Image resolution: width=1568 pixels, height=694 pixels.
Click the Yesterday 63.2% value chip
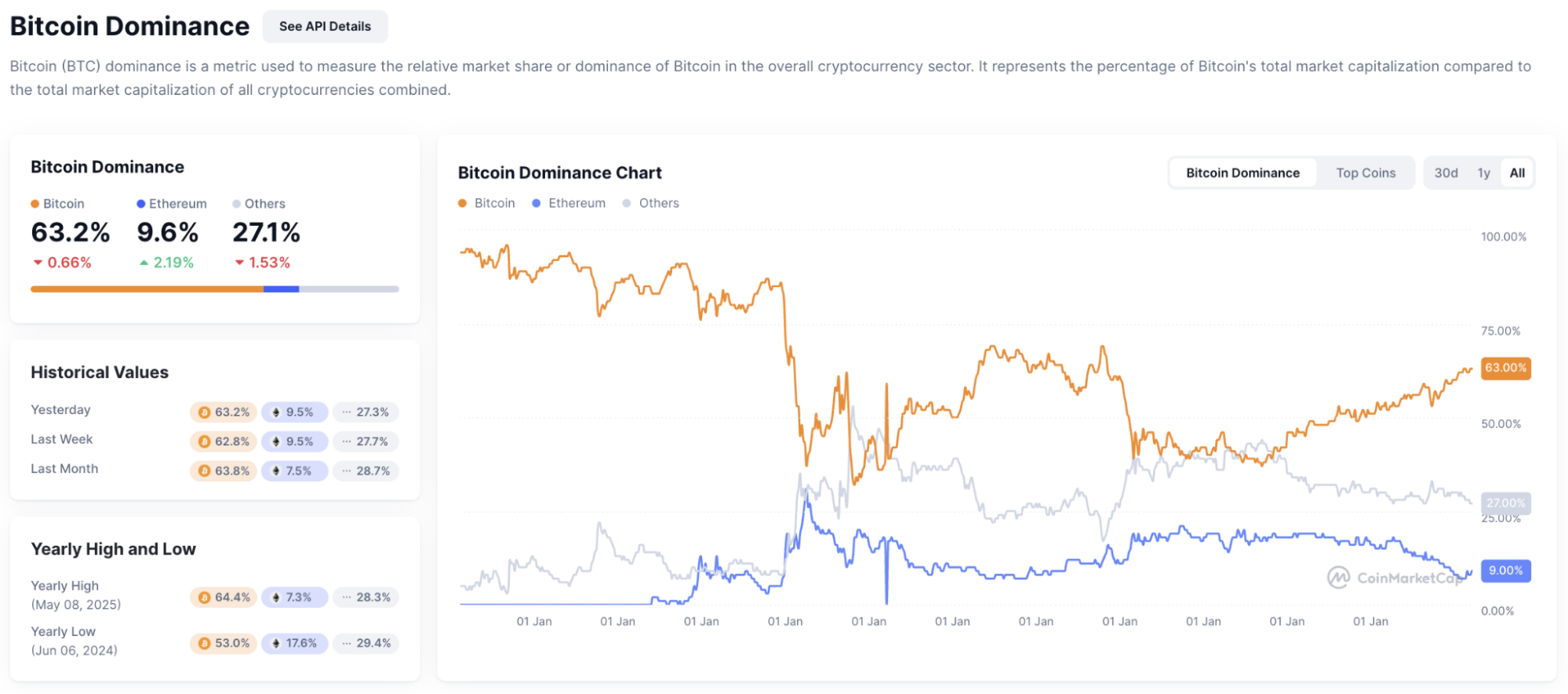(223, 411)
